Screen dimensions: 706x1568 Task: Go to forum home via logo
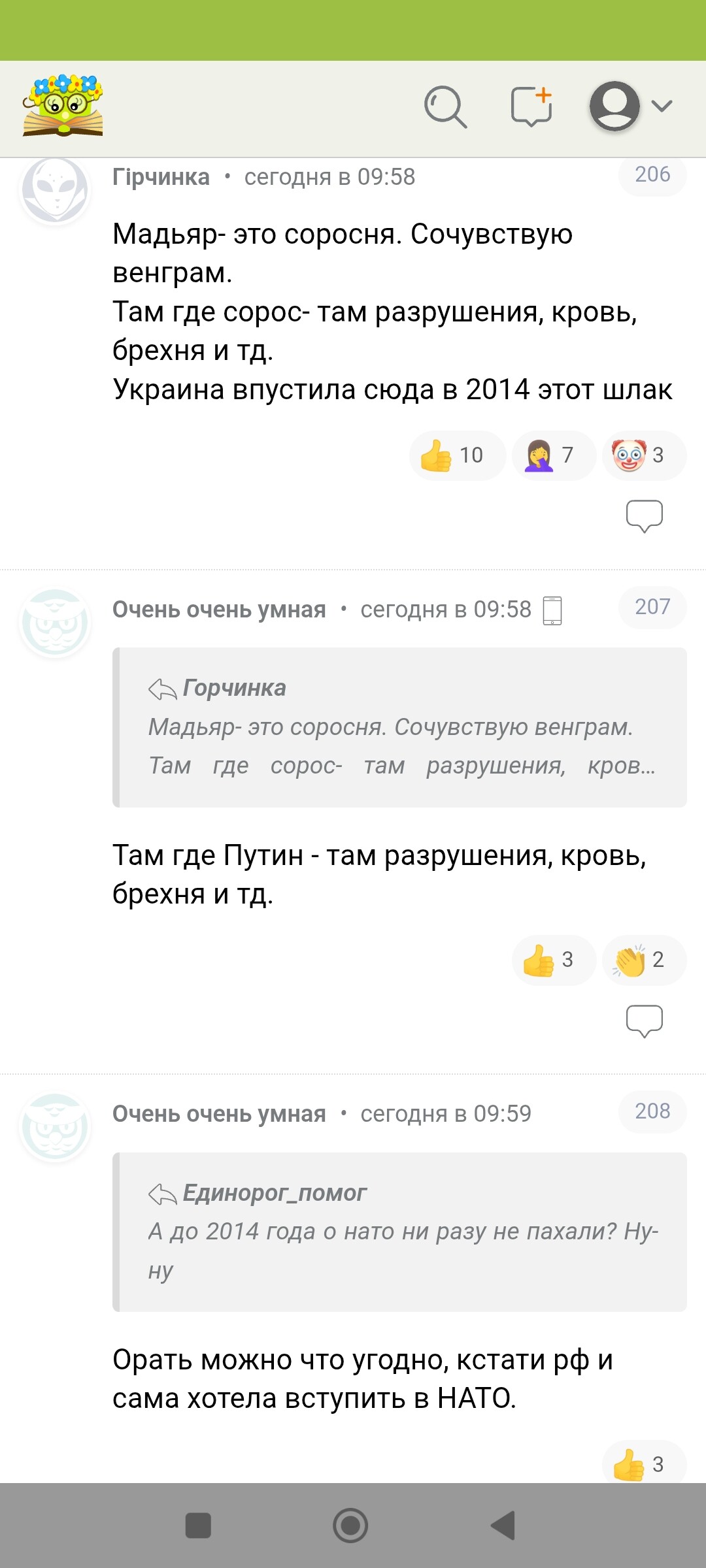coord(63,106)
